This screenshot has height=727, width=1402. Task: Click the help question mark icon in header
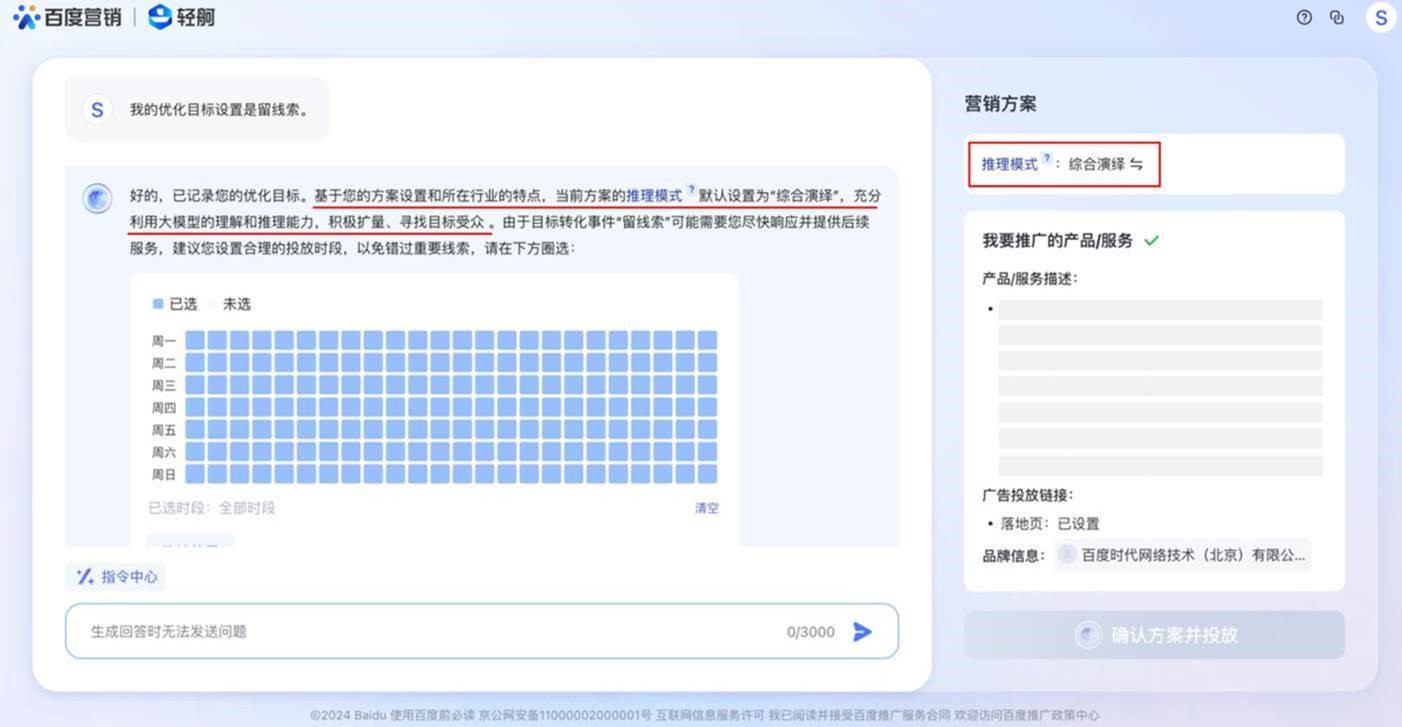[1304, 17]
